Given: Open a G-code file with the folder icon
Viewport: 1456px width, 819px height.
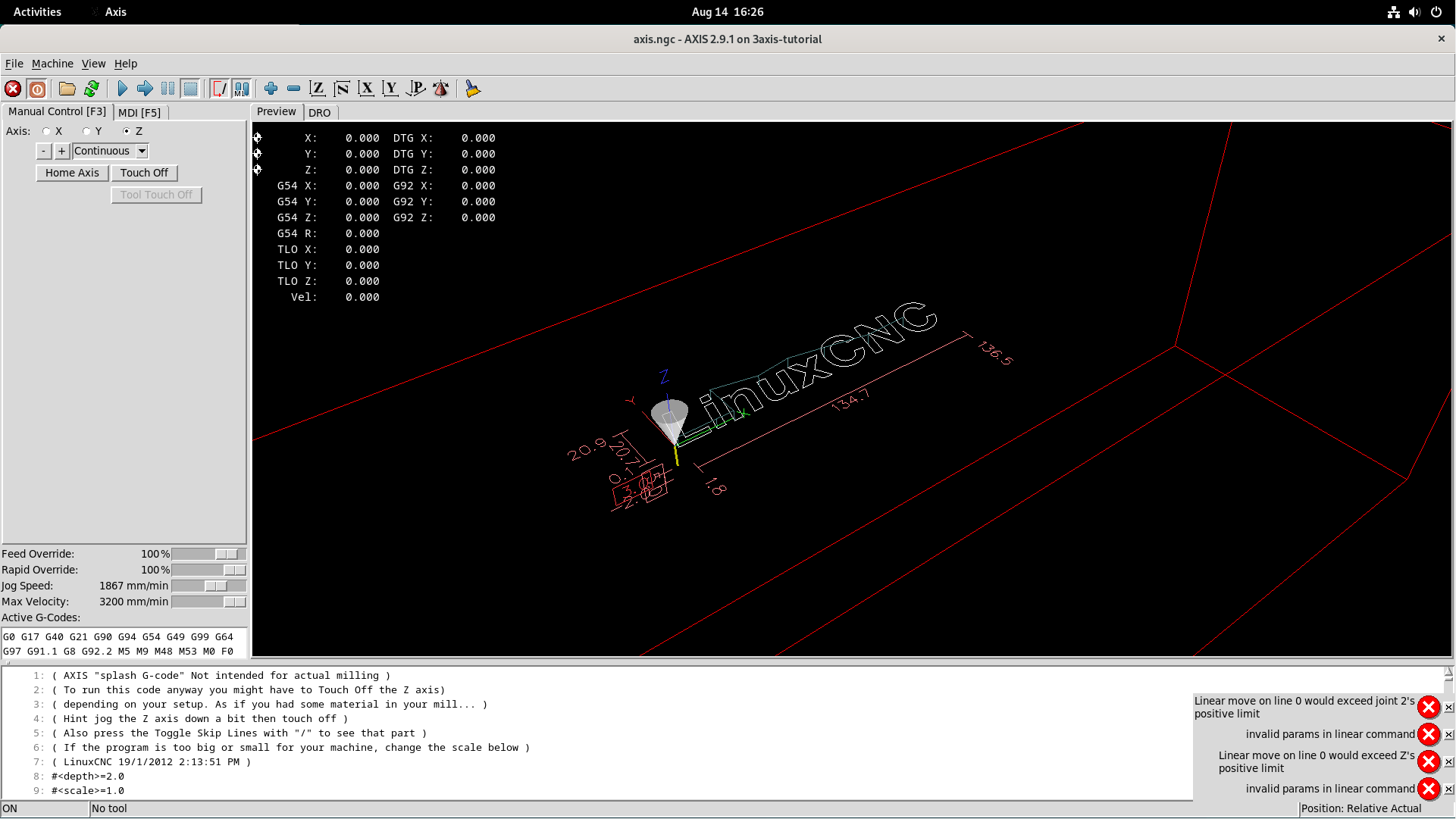Looking at the screenshot, I should pyautogui.click(x=67, y=89).
